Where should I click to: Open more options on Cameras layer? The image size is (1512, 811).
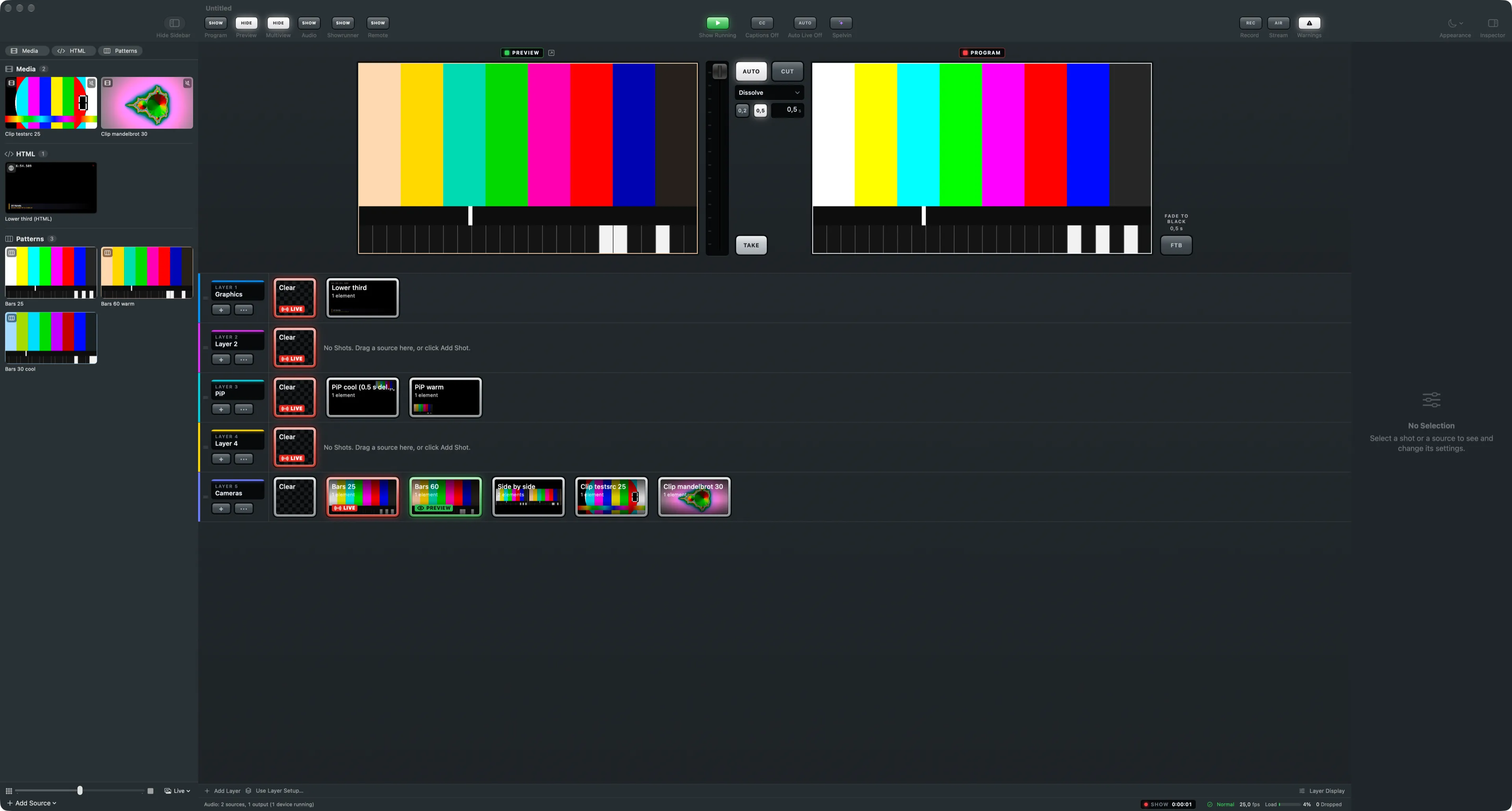(244, 509)
